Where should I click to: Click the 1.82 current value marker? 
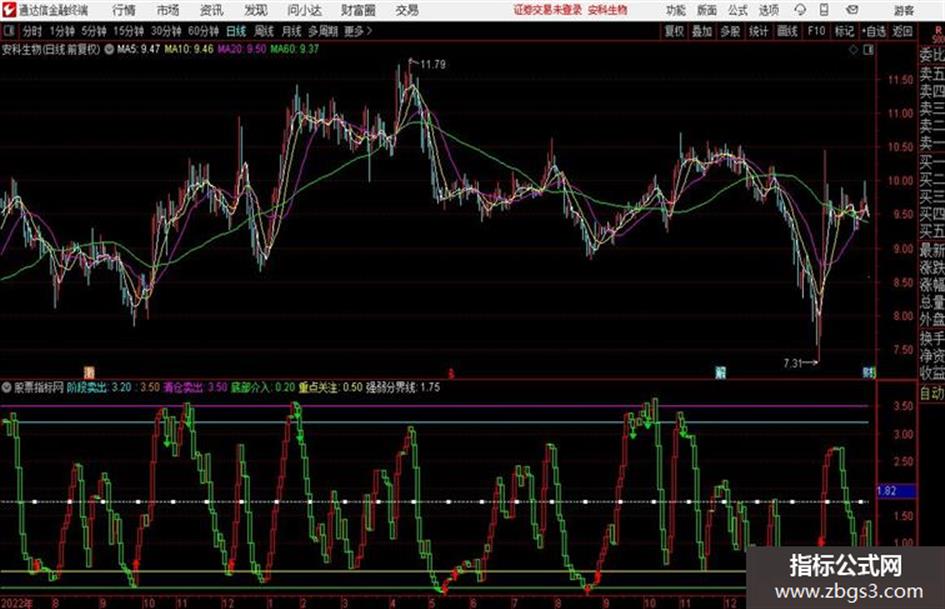pos(896,491)
